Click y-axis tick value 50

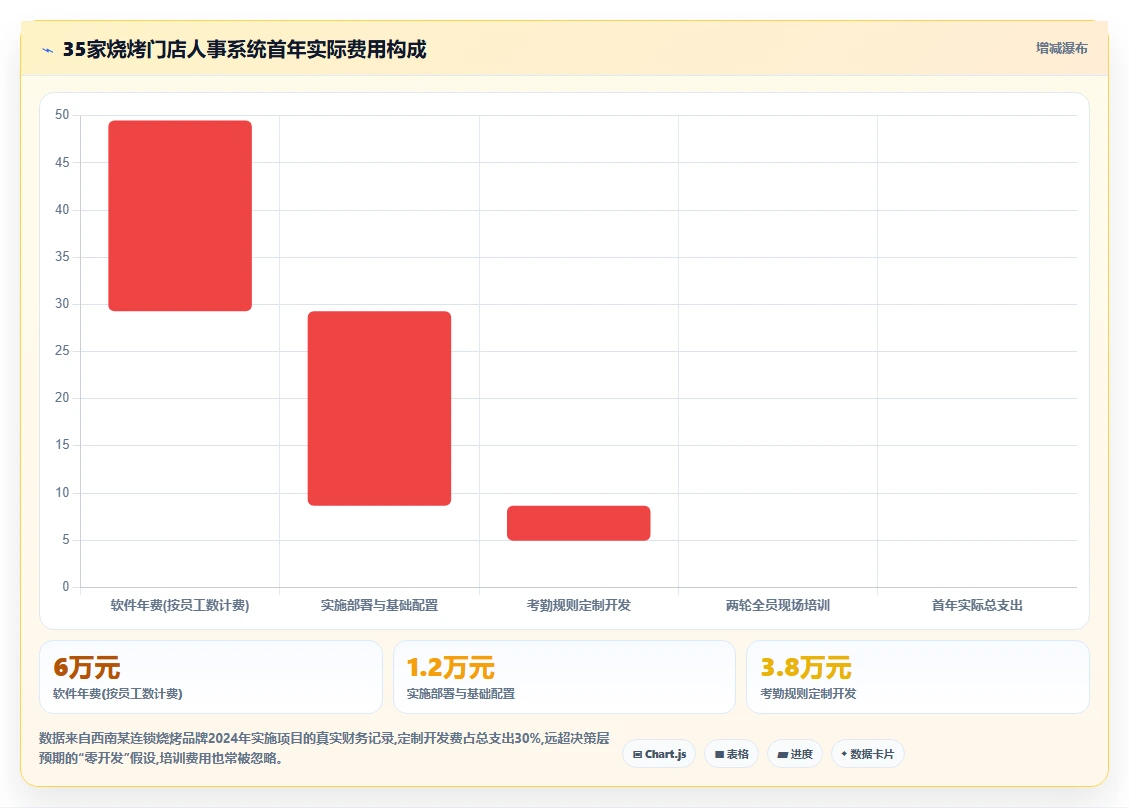pos(62,115)
